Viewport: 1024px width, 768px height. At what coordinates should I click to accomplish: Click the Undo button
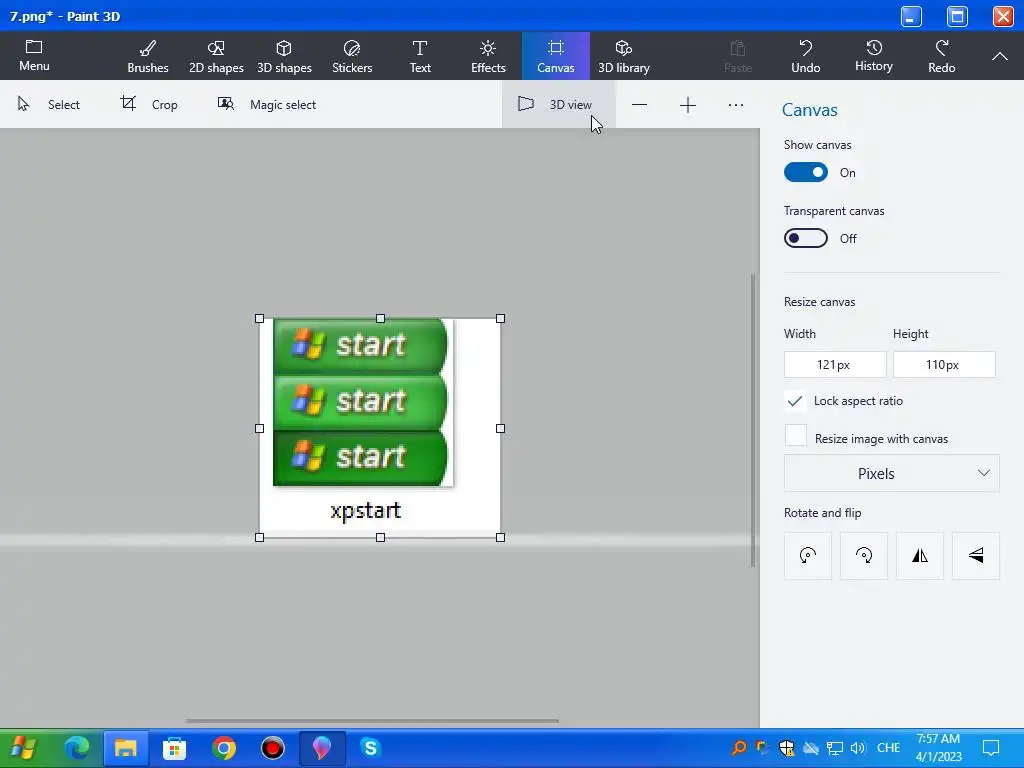coord(805,56)
